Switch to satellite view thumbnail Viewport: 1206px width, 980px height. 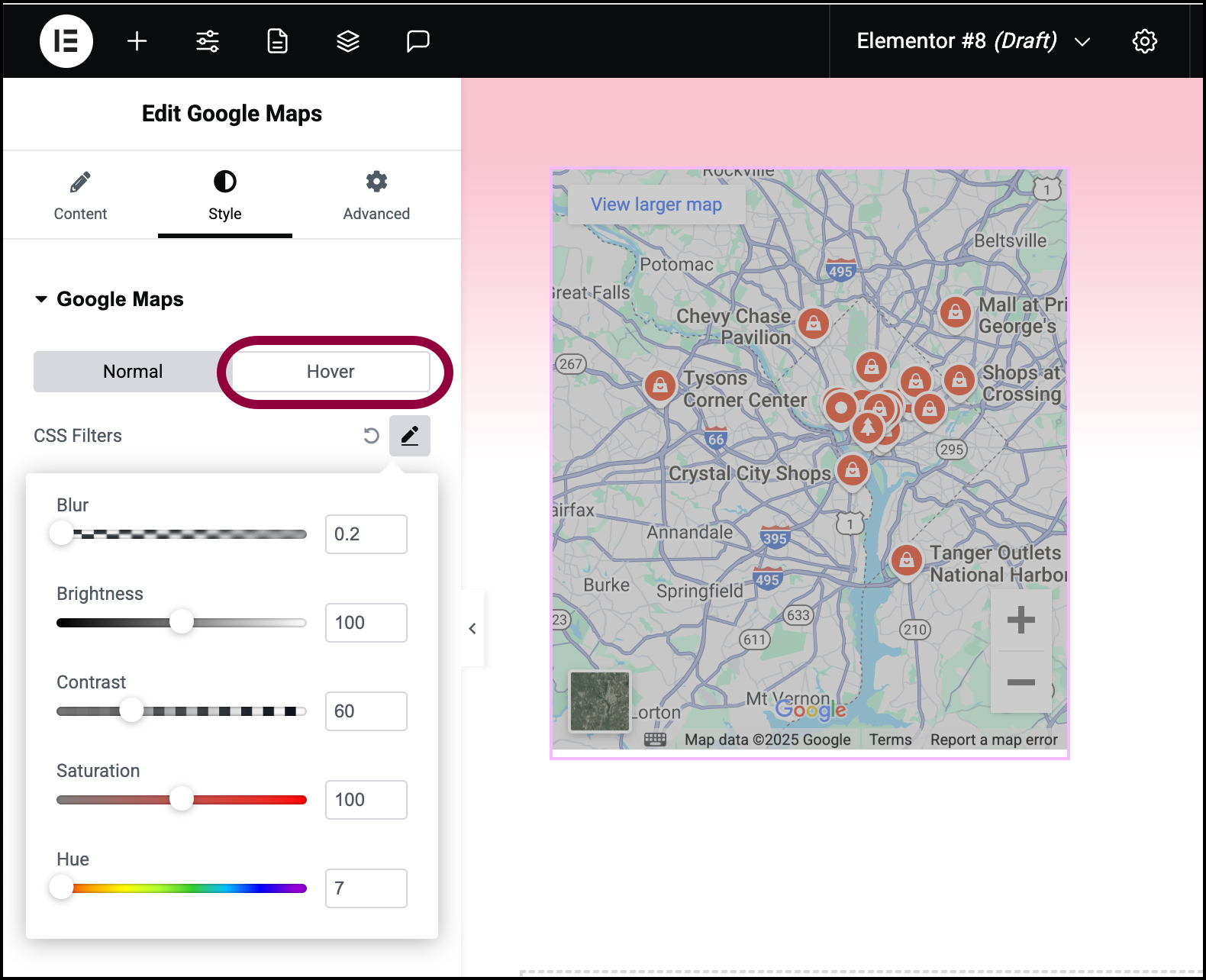[x=600, y=701]
